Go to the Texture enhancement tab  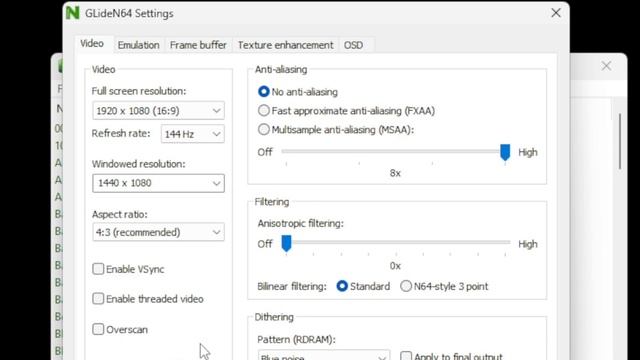tap(285, 45)
